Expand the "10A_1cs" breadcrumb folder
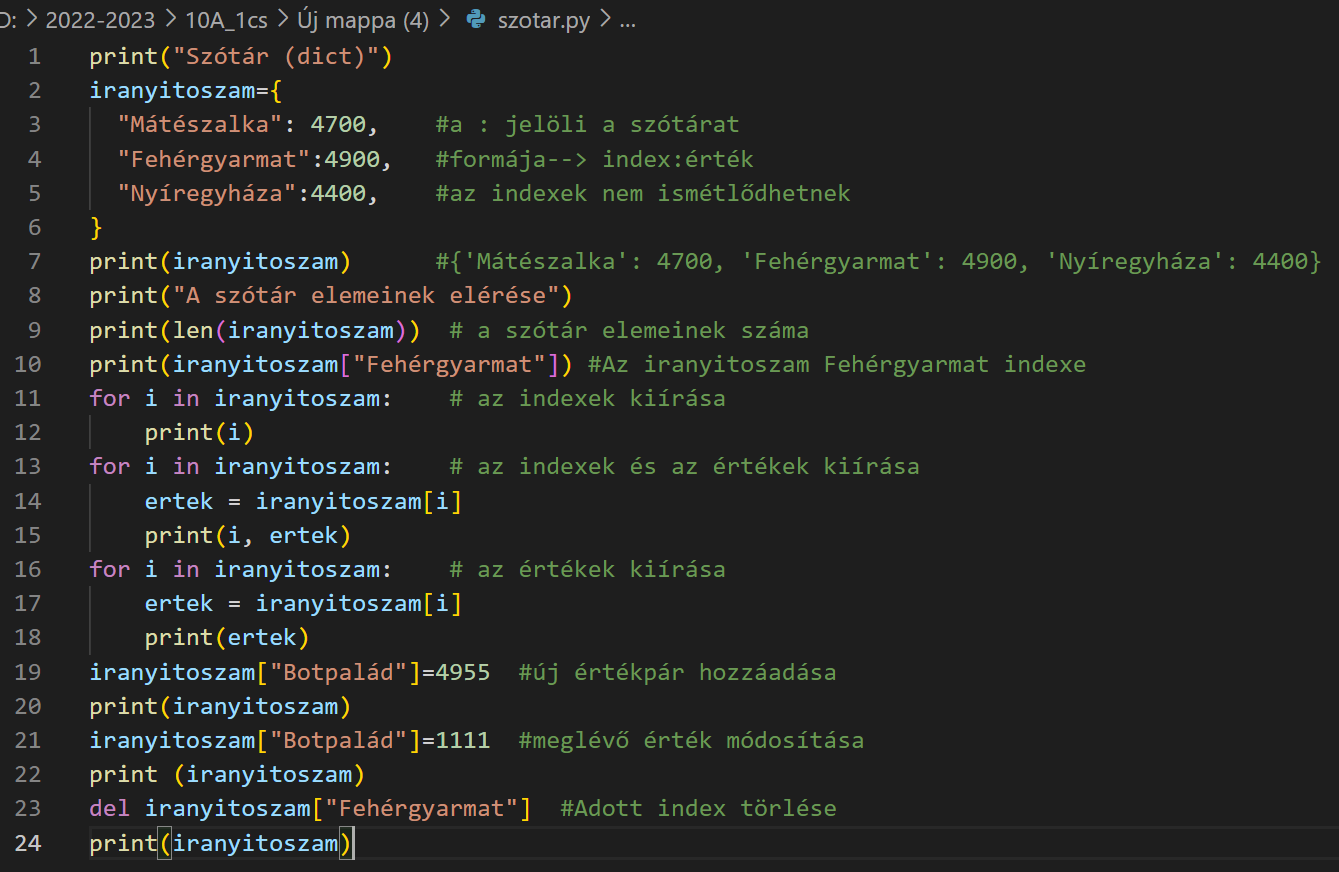The height and width of the screenshot is (872, 1339). [219, 20]
